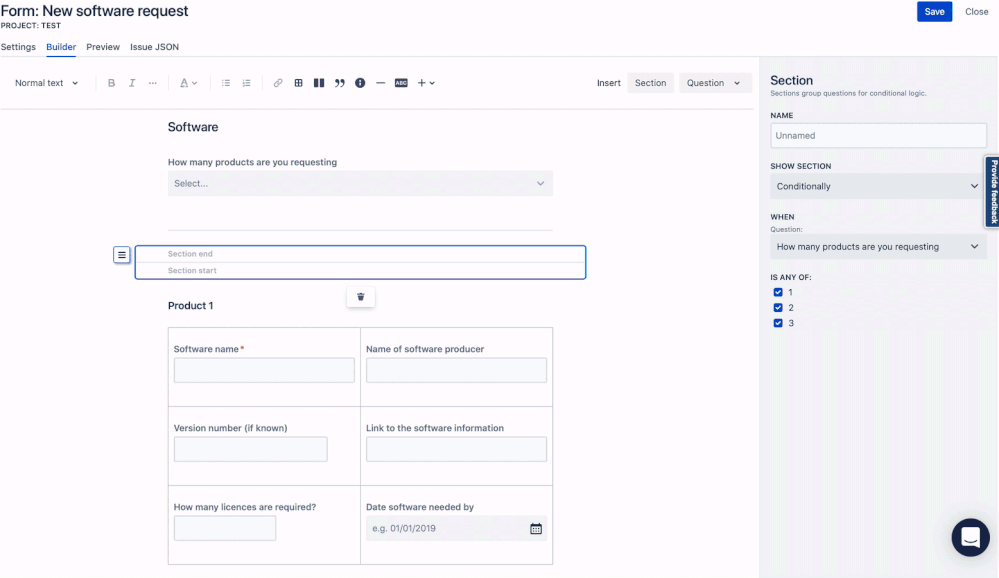Screen dimensions: 999x578
Task: Open the When Question dropdown
Action: [x=877, y=246]
